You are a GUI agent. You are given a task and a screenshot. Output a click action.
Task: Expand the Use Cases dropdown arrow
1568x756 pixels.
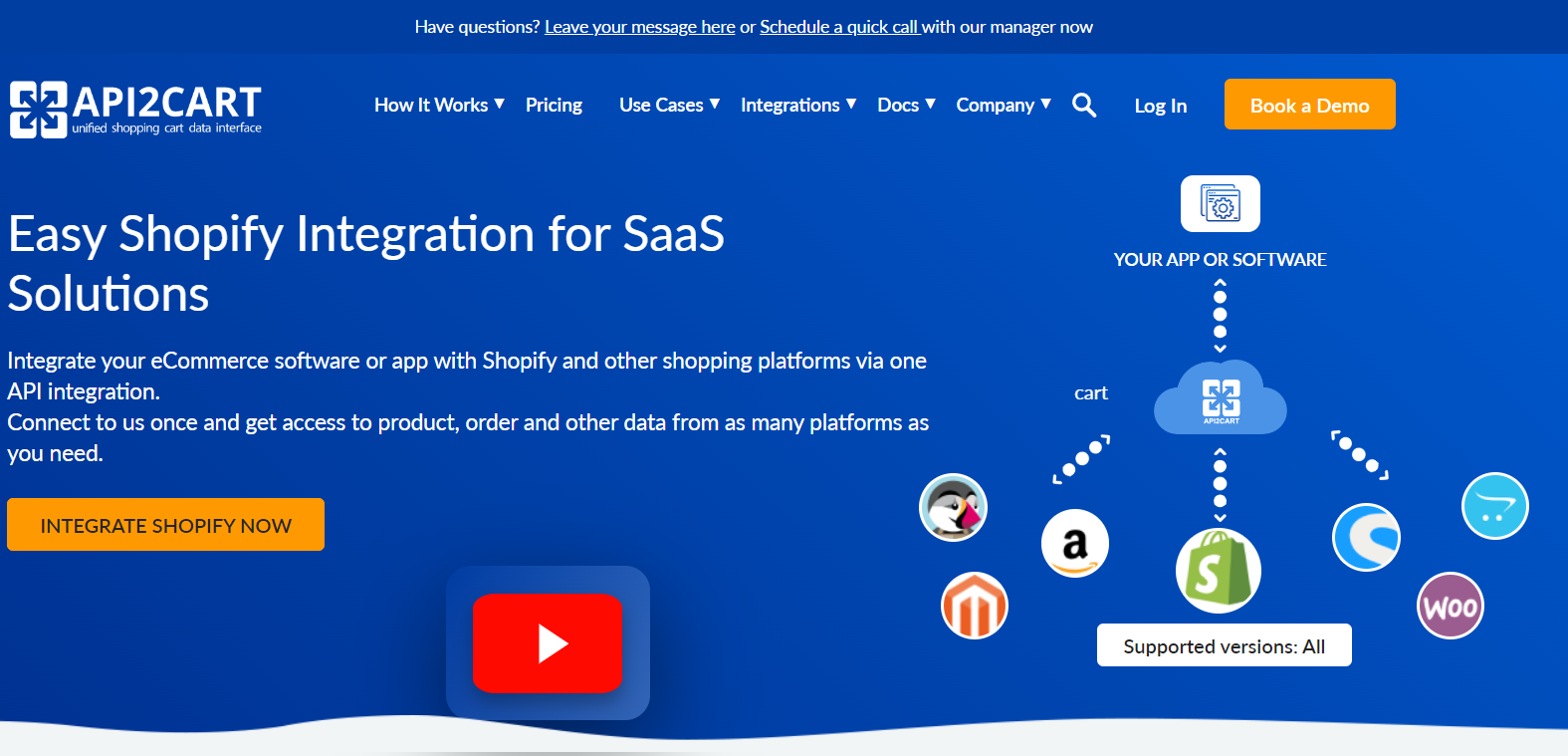point(715,104)
